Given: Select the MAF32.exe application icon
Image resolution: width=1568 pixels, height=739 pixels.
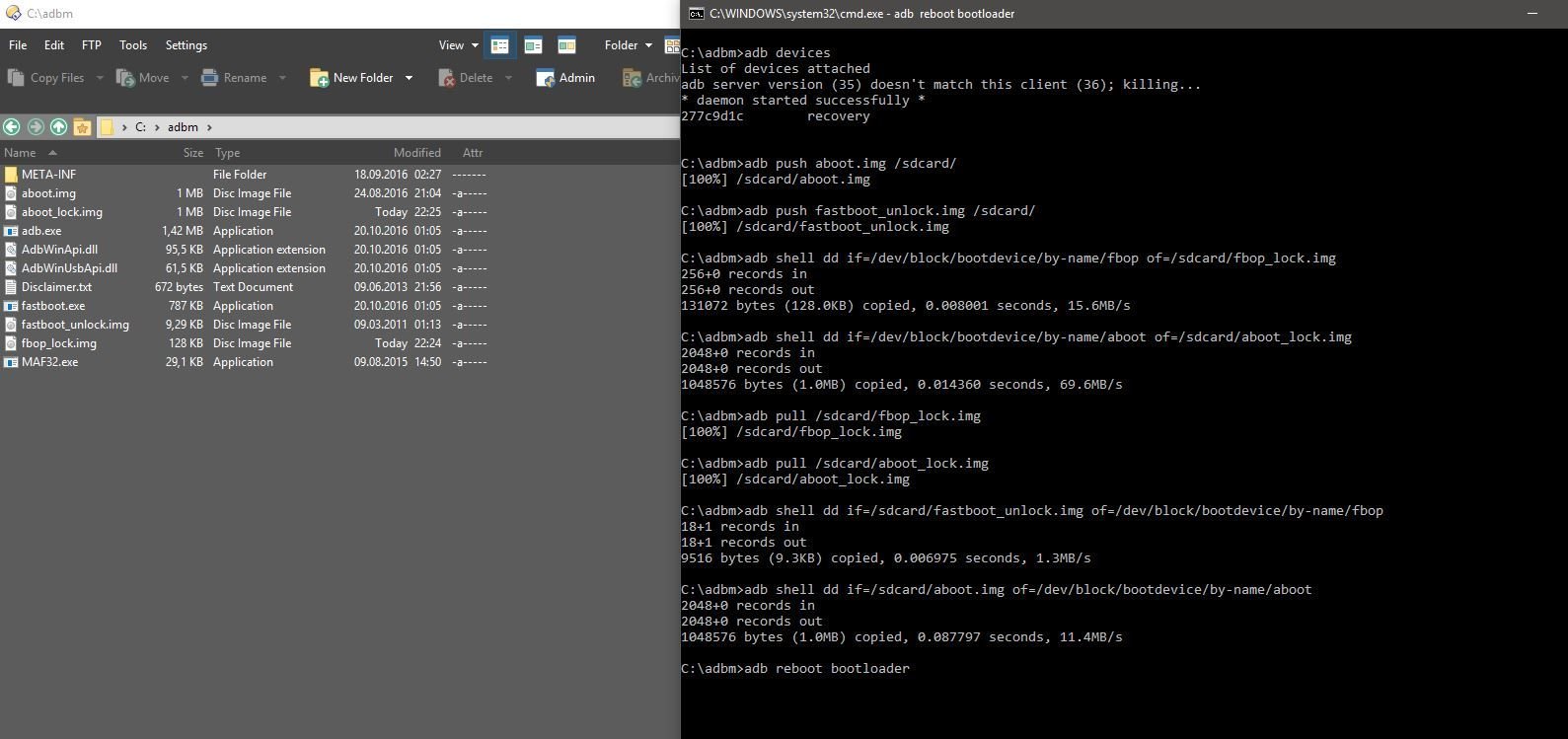Looking at the screenshot, I should click(11, 362).
